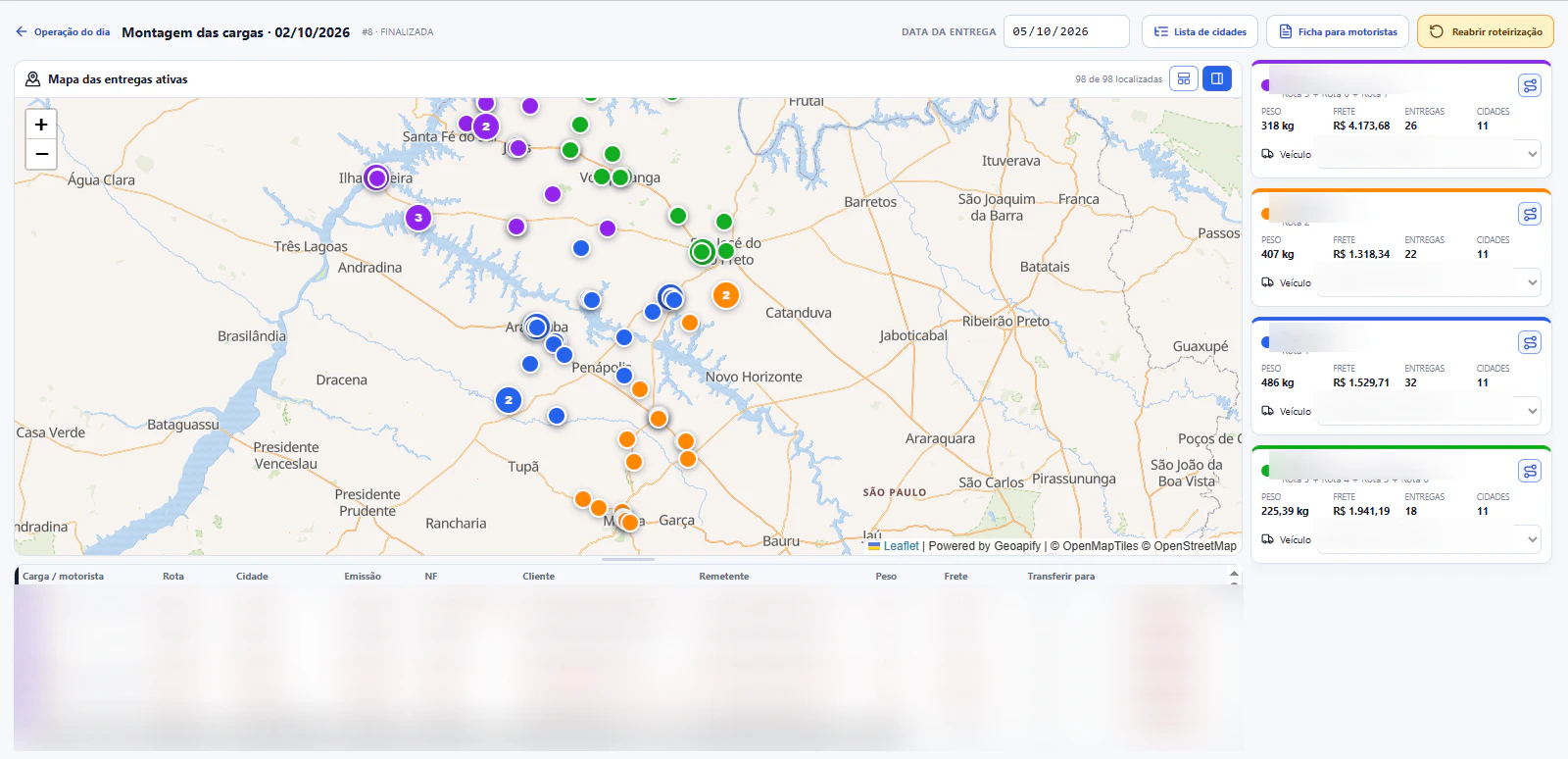Click the Reabrir roteirização button
This screenshot has width=1568, height=759.
(x=1485, y=31)
